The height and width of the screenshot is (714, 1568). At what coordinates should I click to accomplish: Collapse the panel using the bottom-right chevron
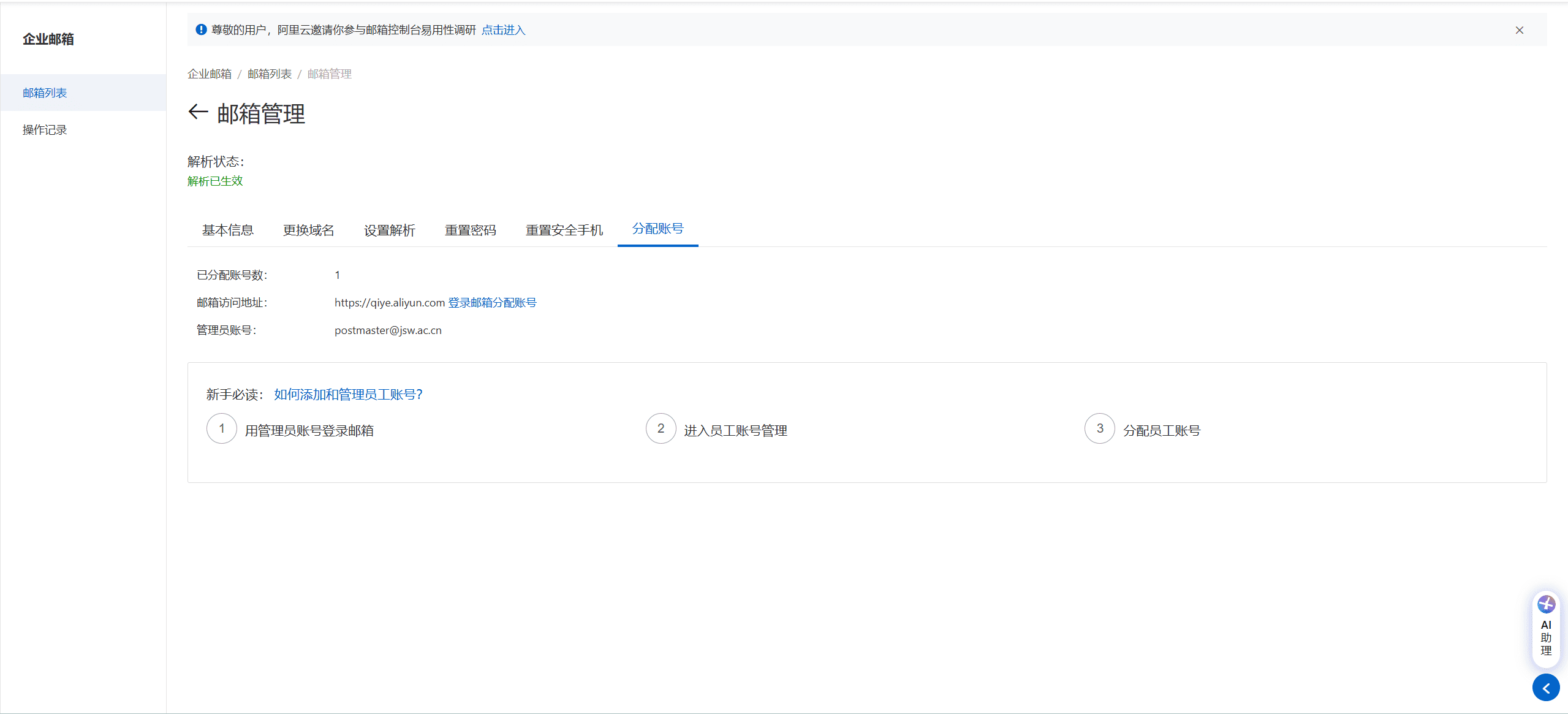click(1547, 687)
